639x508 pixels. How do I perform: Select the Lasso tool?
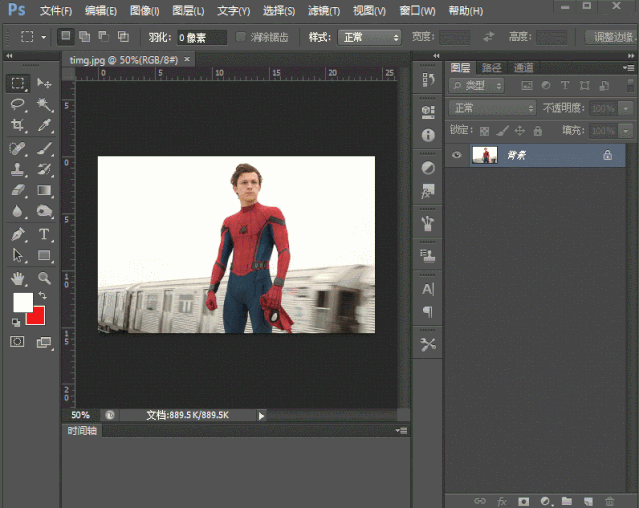click(x=18, y=104)
